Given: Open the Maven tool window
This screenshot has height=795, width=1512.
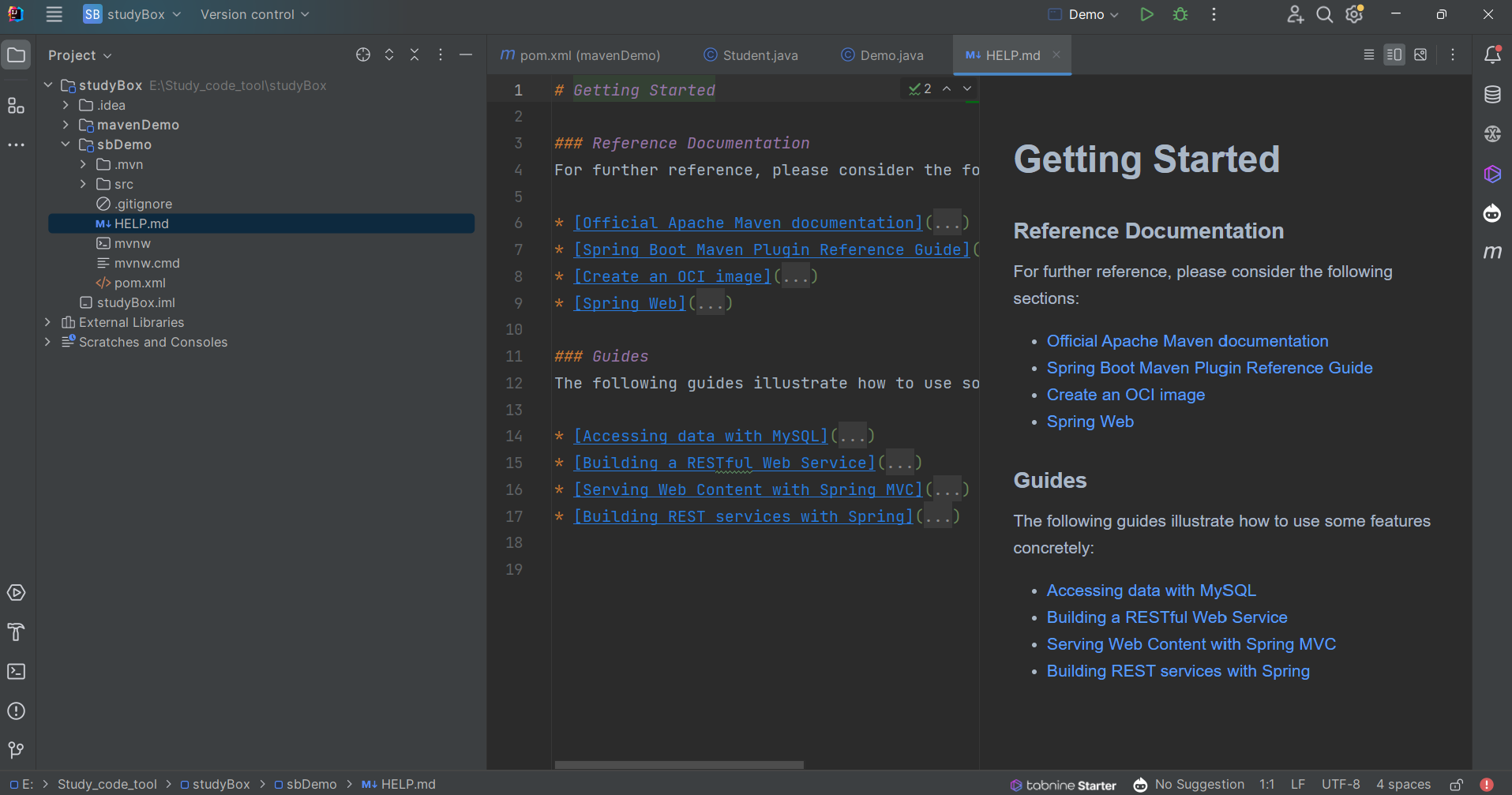Looking at the screenshot, I should (1492, 252).
